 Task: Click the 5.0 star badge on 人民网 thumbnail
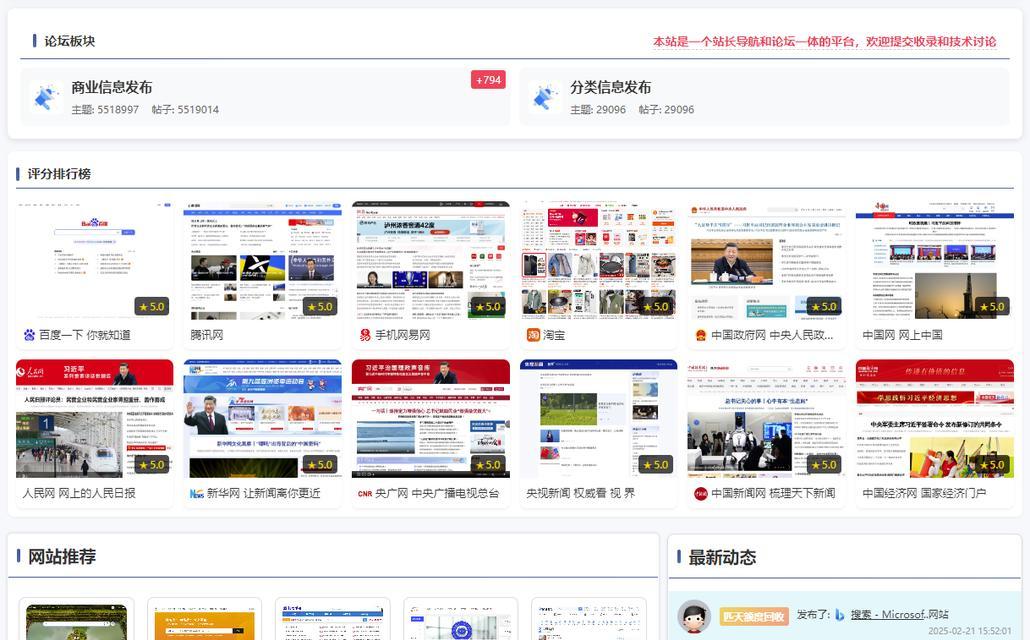tap(152, 465)
